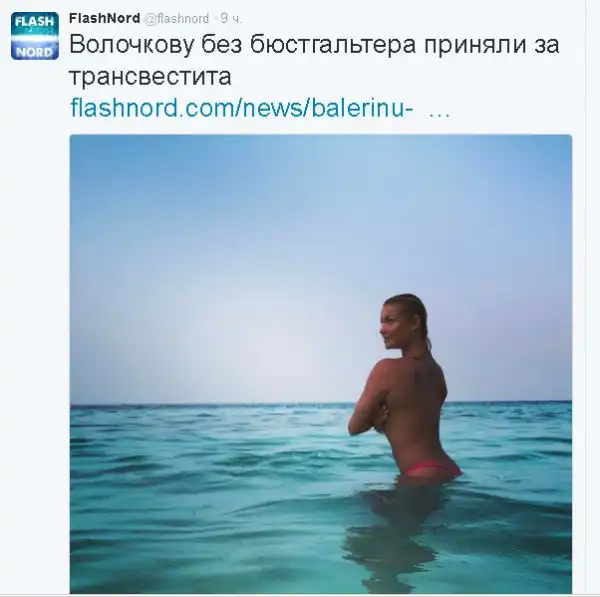The image size is (600, 597).
Task: Click the turquoise water in the photo
Action: (210, 498)
